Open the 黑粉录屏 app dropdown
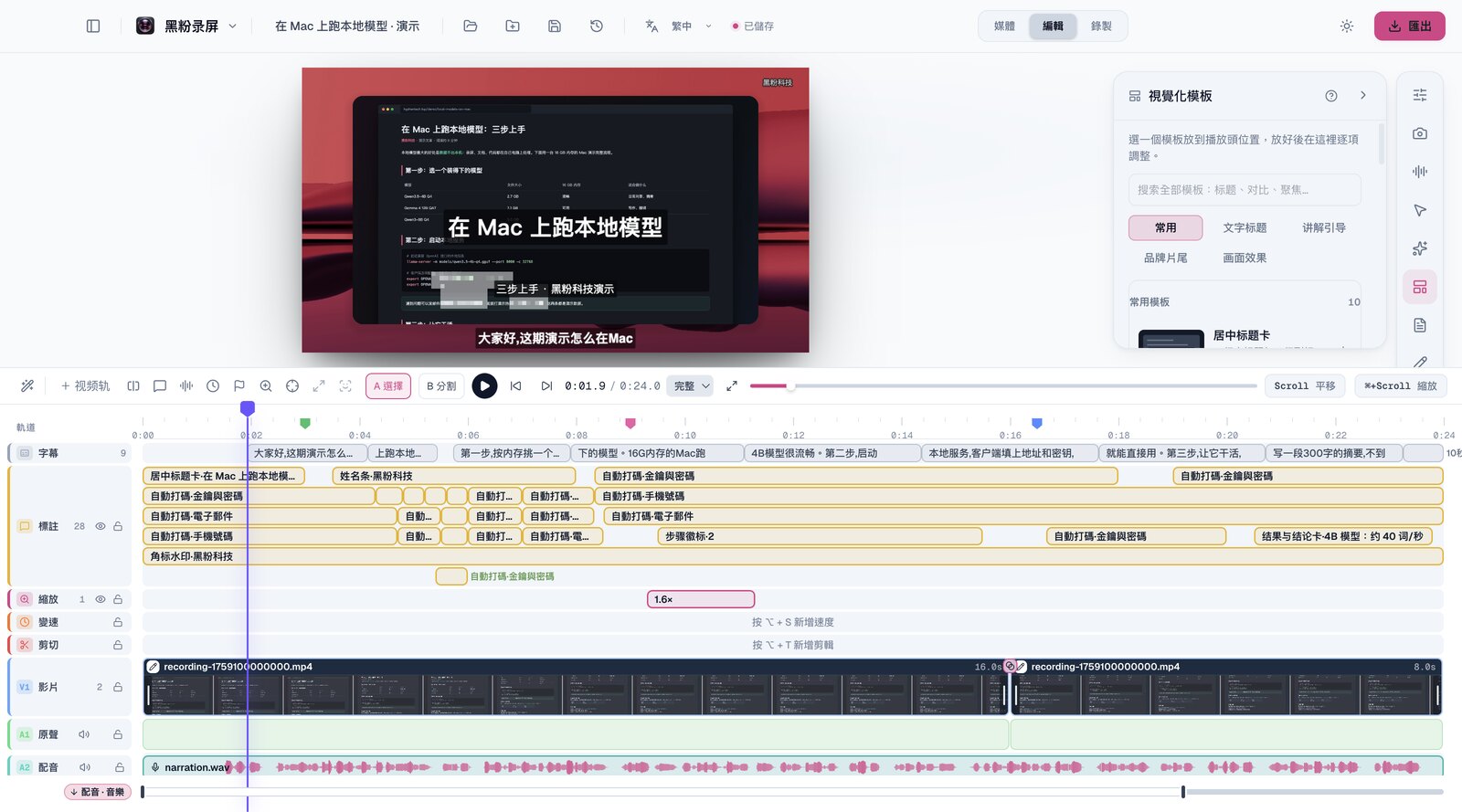1462x812 pixels. pyautogui.click(x=186, y=26)
